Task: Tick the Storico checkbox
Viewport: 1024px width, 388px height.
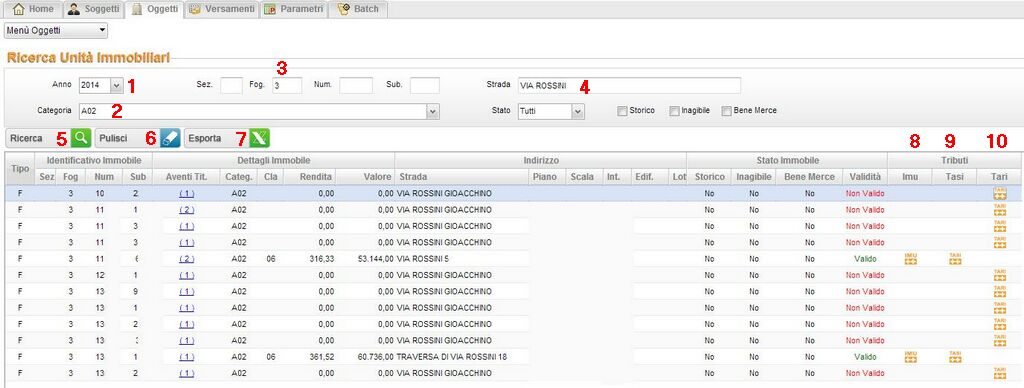Action: tap(622, 111)
